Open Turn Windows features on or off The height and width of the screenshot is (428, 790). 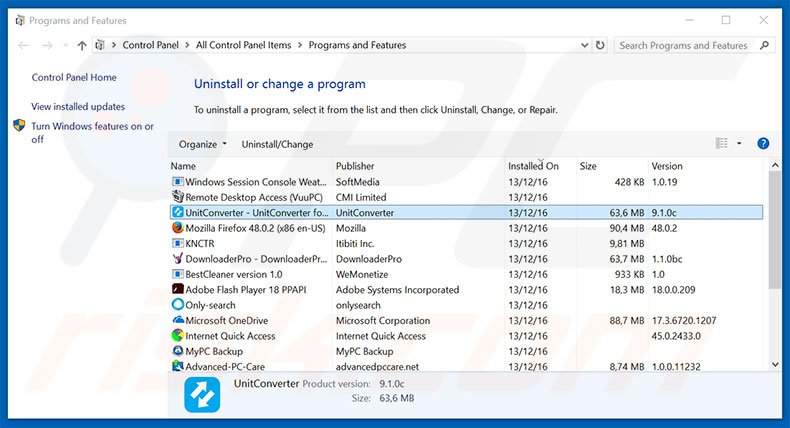tap(92, 133)
